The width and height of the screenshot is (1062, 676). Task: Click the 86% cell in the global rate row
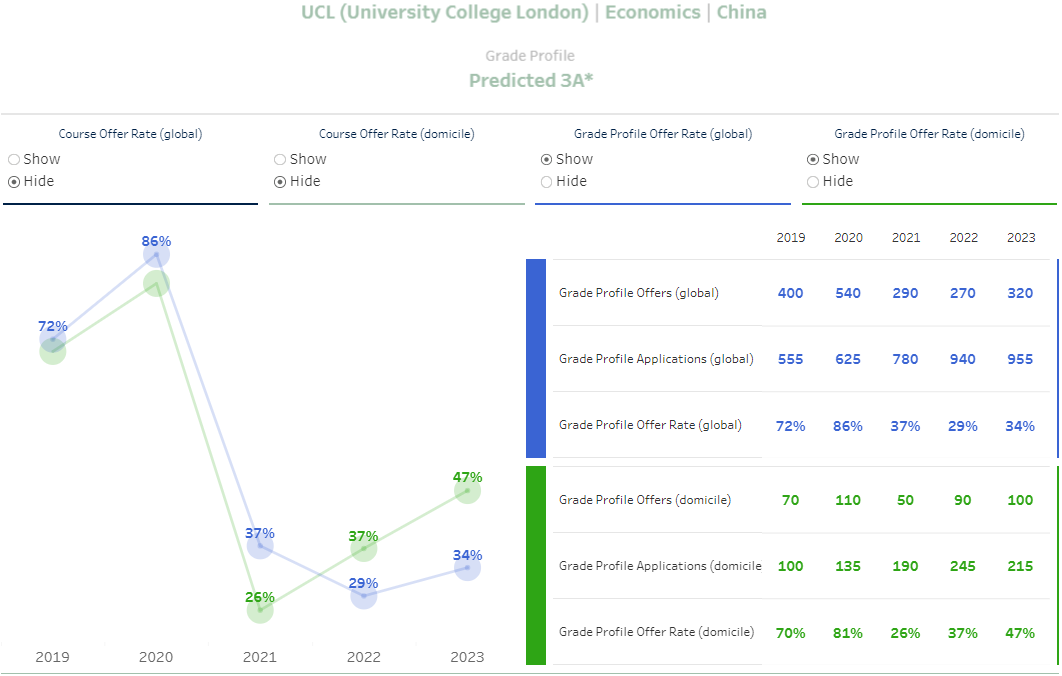point(848,426)
